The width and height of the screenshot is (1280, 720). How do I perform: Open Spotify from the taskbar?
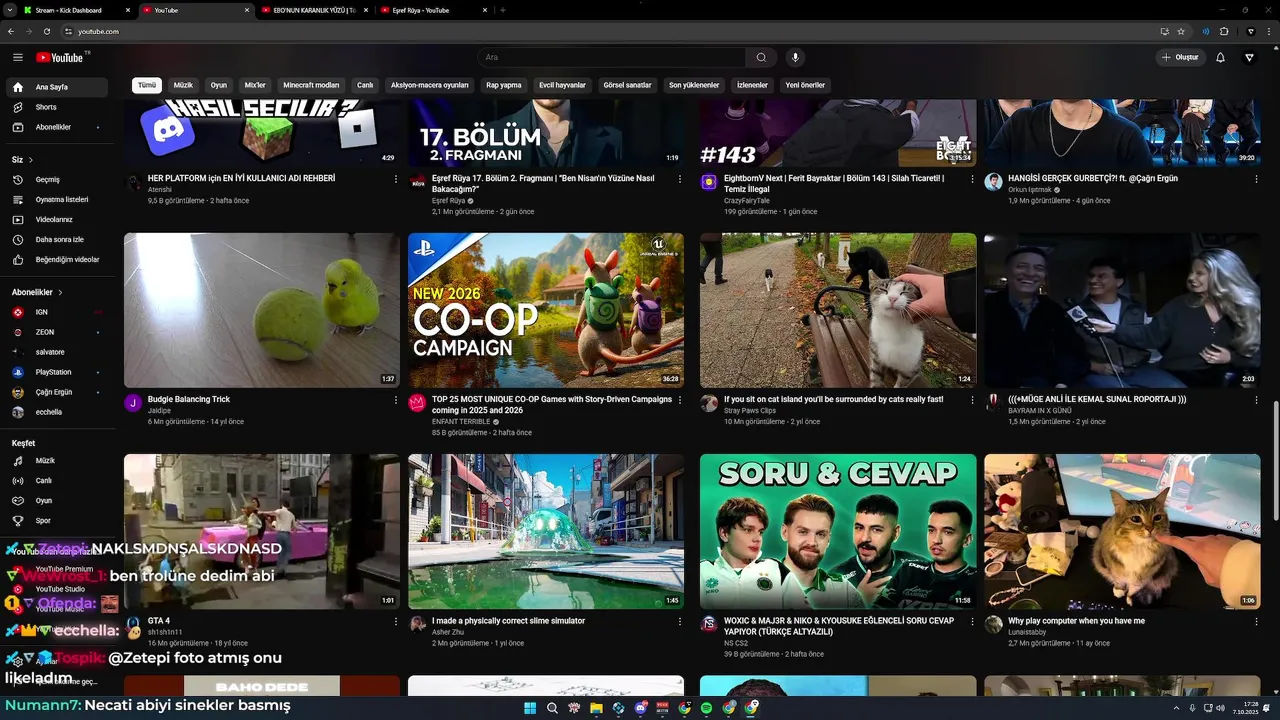click(707, 708)
